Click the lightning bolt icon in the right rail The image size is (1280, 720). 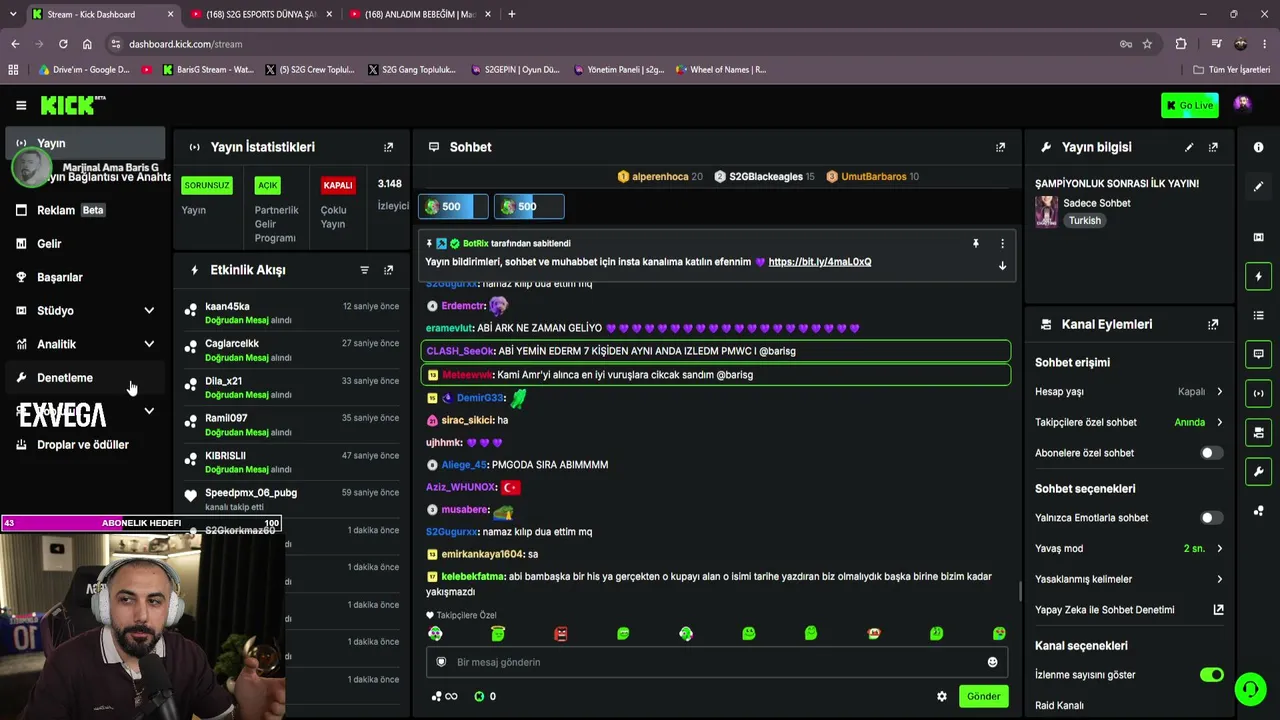[x=1258, y=276]
